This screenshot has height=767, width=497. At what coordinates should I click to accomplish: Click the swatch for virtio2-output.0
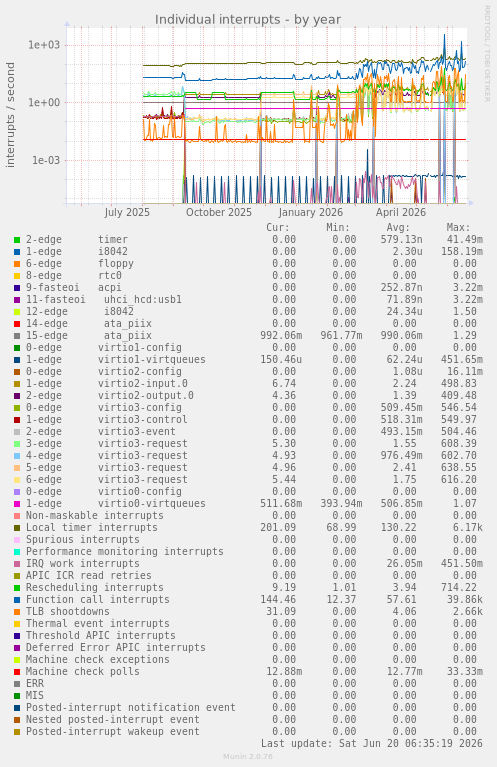tap(17, 396)
